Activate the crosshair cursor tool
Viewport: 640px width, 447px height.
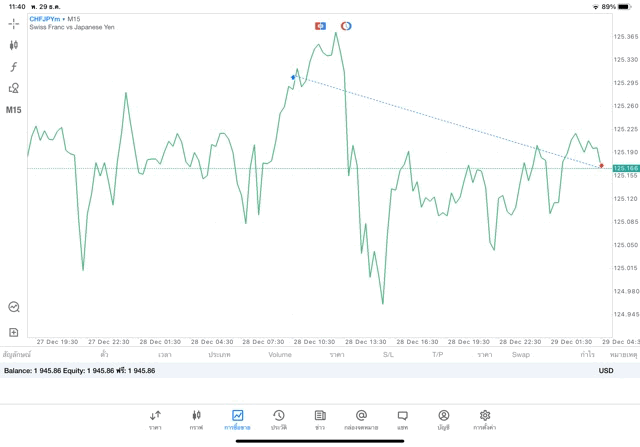[x=14, y=22]
